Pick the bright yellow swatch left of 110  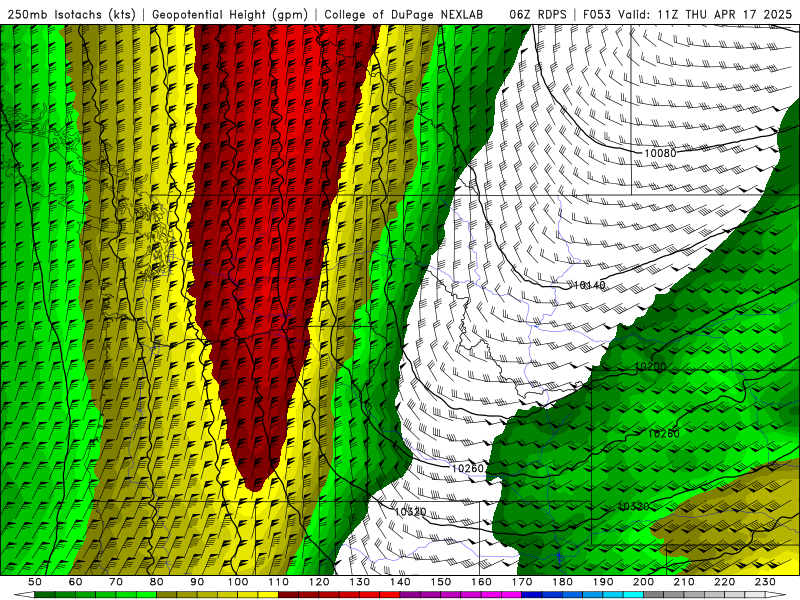click(x=268, y=595)
